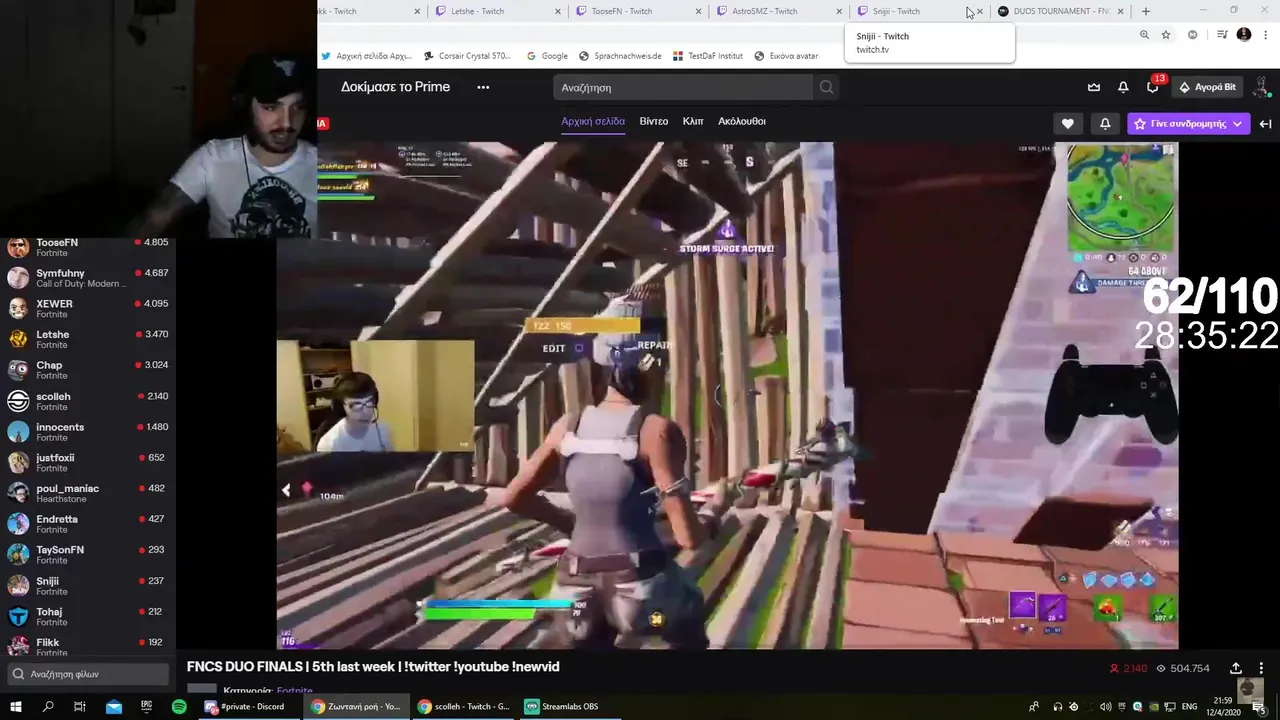Switch to the Κλιπ tab
Viewport: 1280px width, 720px height.
693,121
